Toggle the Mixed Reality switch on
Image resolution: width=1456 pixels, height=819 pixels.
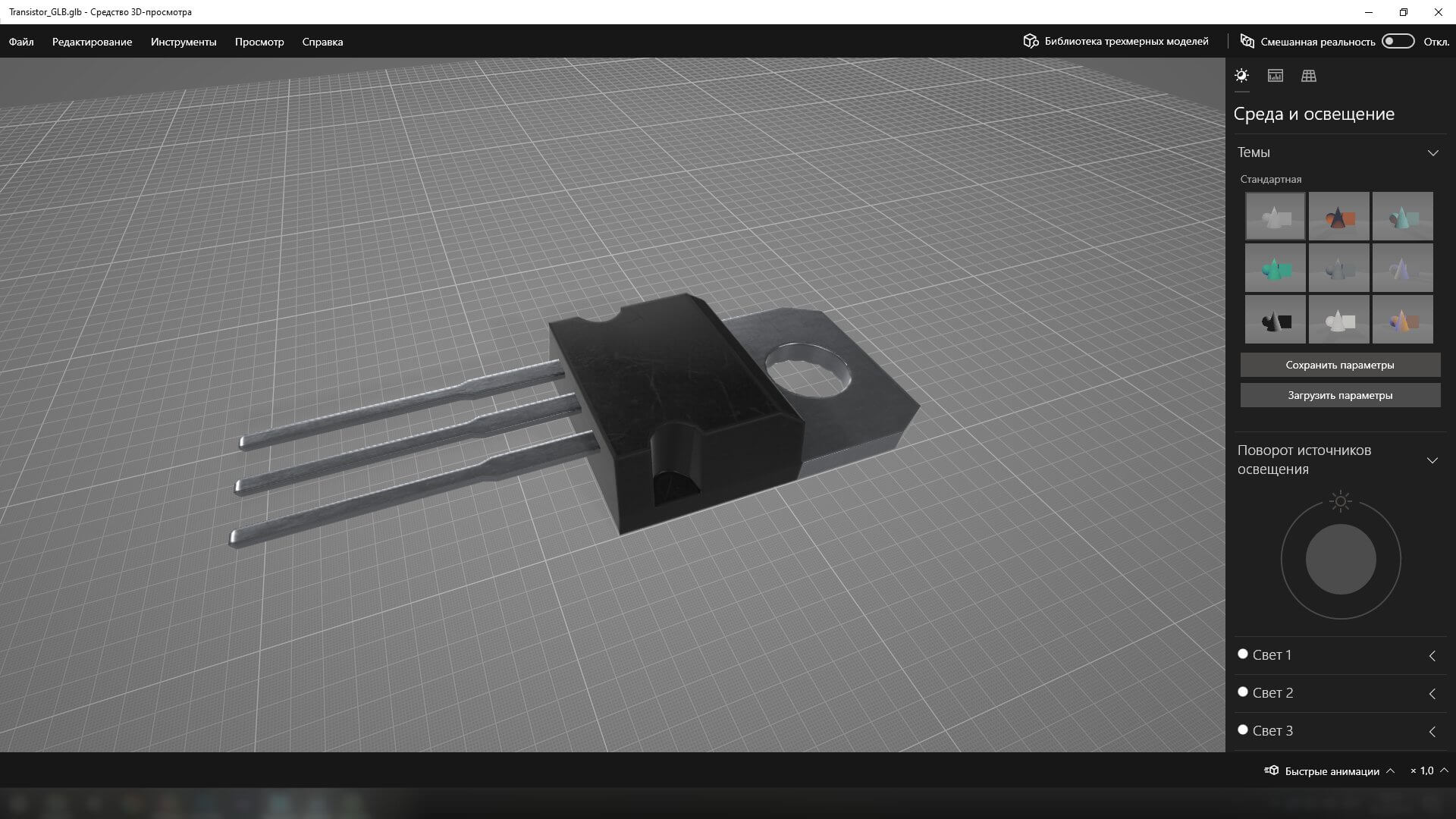pyautogui.click(x=1398, y=41)
